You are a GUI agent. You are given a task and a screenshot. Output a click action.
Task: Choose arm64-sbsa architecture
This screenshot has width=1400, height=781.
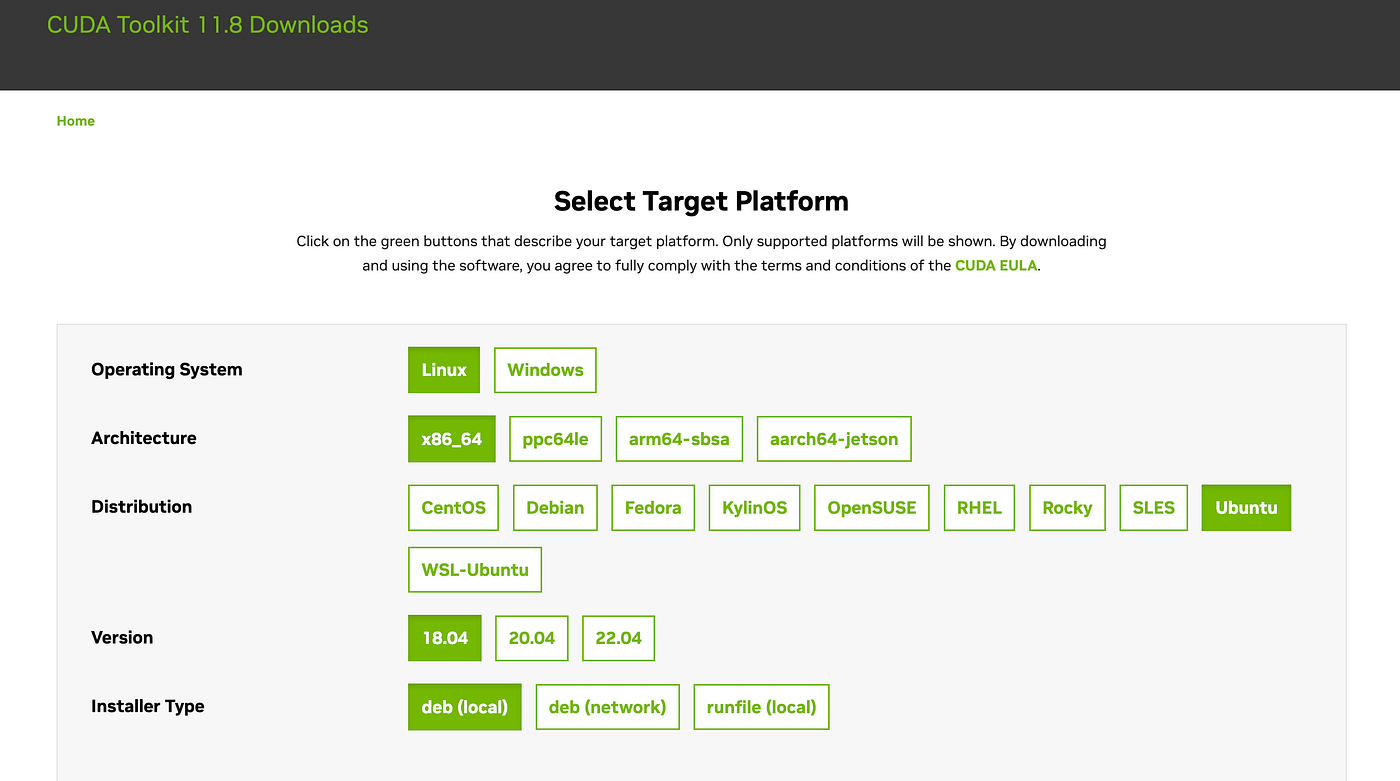[x=679, y=439]
